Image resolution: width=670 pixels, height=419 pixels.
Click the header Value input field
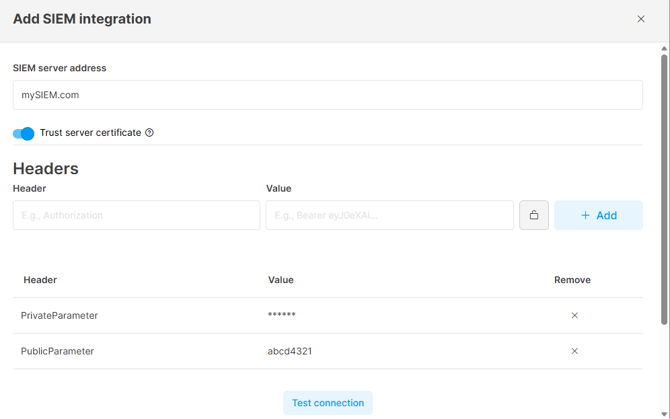(390, 215)
